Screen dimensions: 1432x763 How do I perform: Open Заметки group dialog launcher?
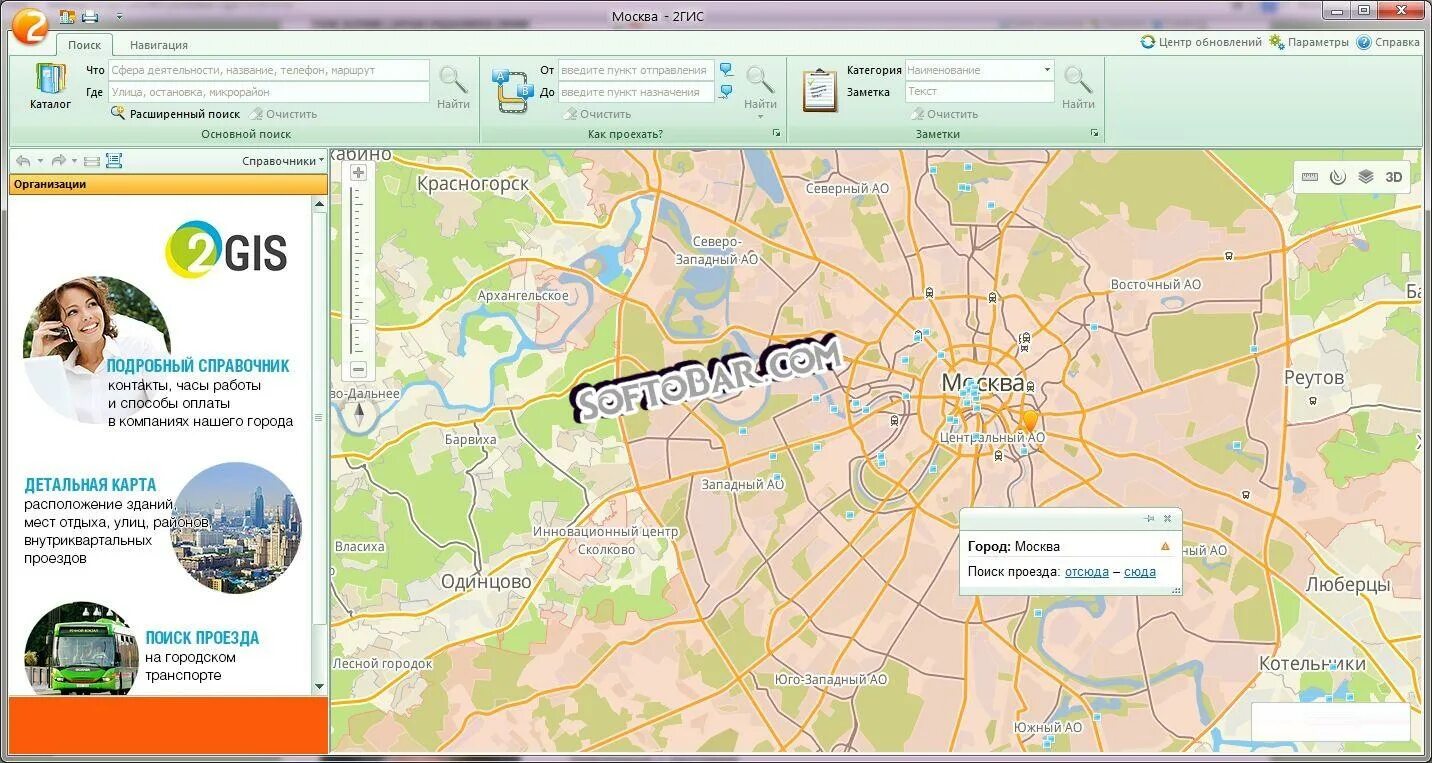click(x=1094, y=133)
